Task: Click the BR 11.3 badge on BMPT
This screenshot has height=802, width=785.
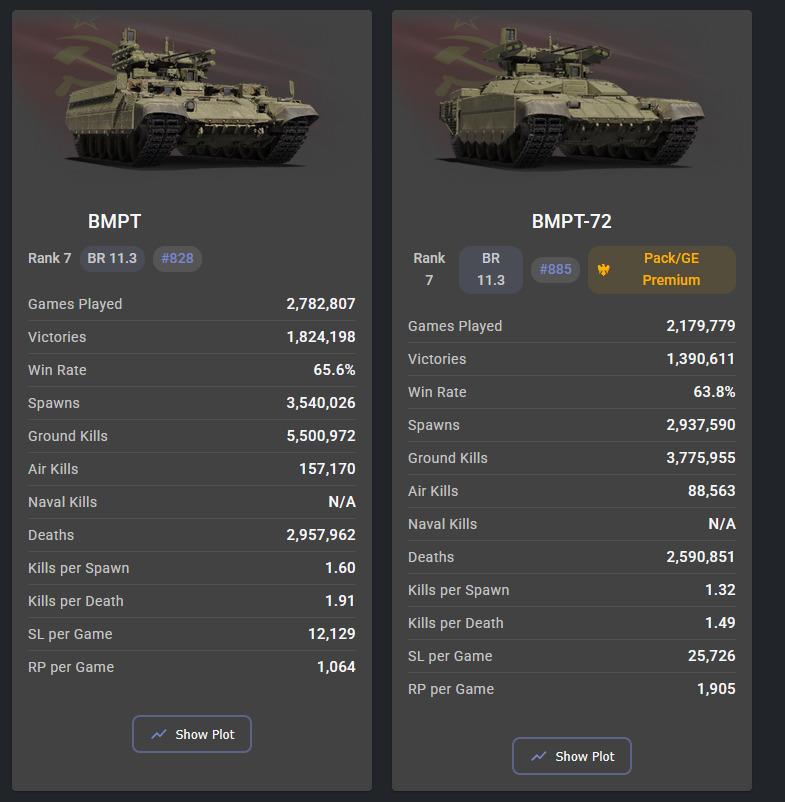Action: coord(112,259)
